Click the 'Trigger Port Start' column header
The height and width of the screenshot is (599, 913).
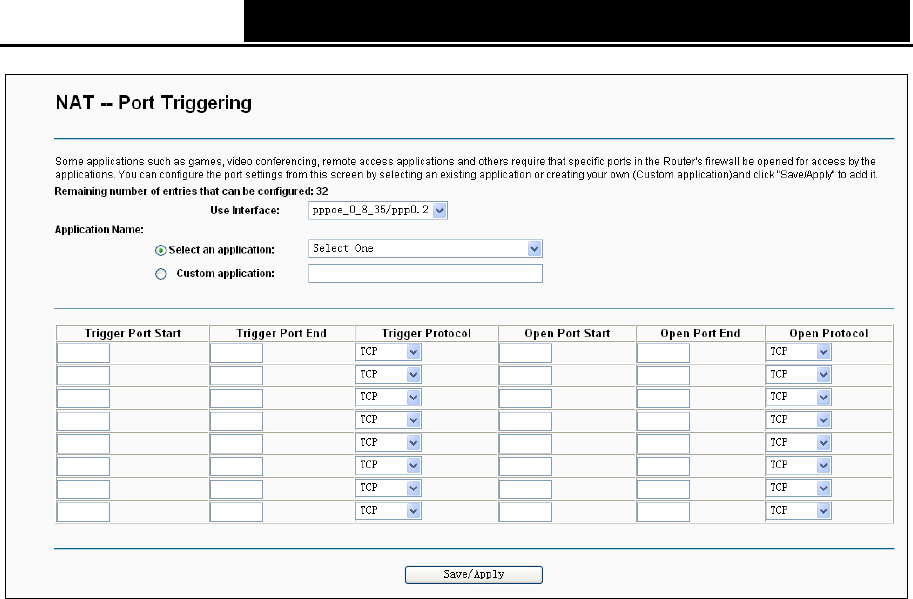[133, 334]
